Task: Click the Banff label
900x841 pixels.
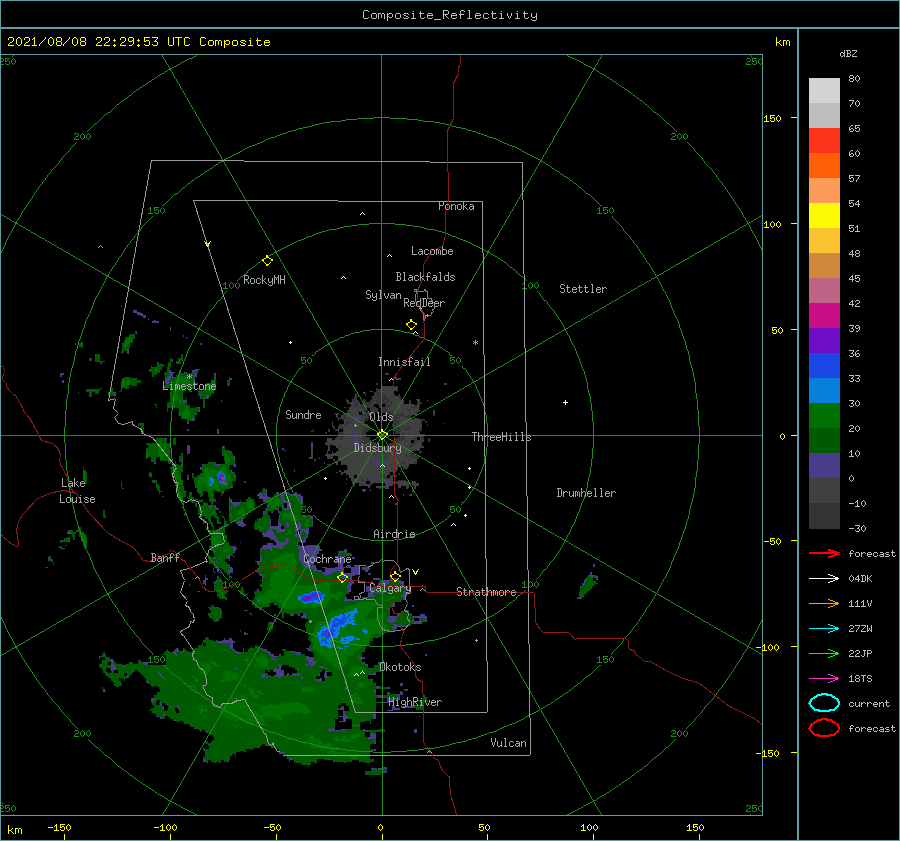Action: click(x=165, y=557)
